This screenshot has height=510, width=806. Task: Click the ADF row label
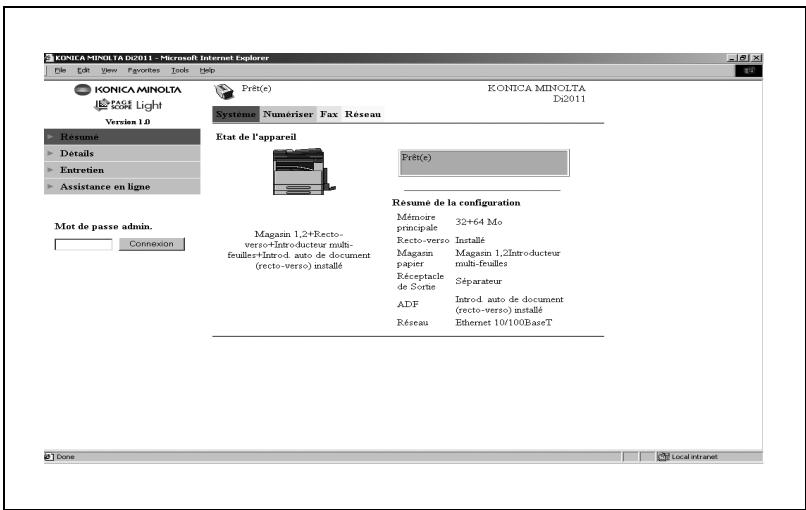tap(408, 304)
